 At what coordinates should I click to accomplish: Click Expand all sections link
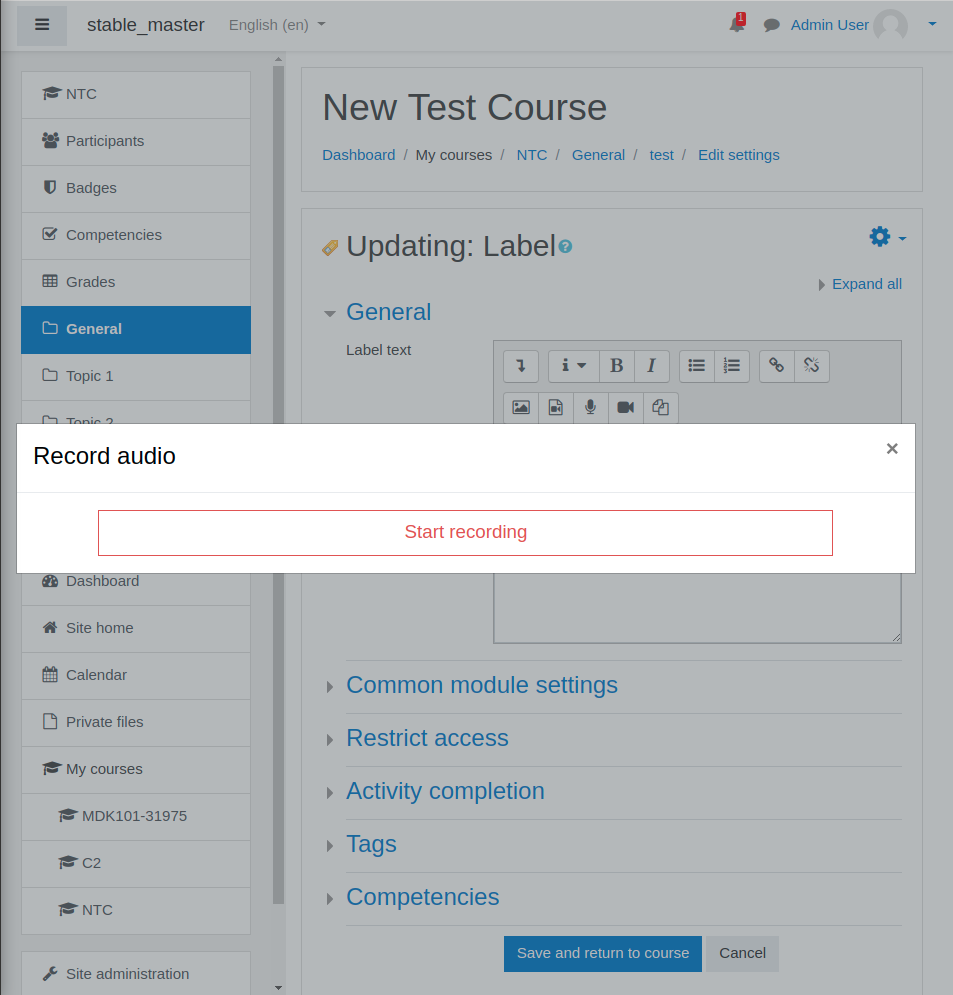point(867,284)
